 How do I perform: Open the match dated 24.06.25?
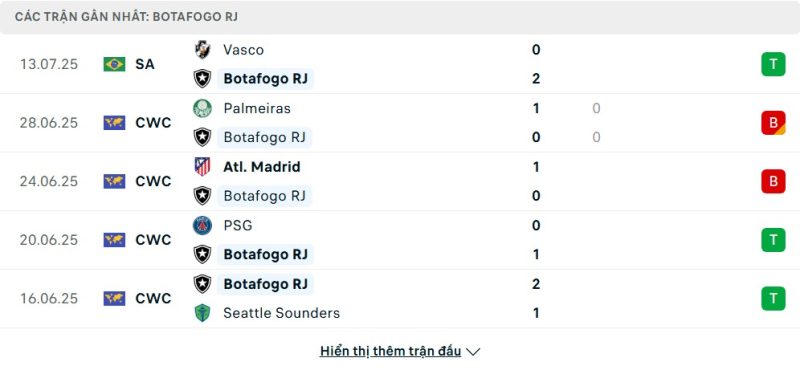coord(400,181)
